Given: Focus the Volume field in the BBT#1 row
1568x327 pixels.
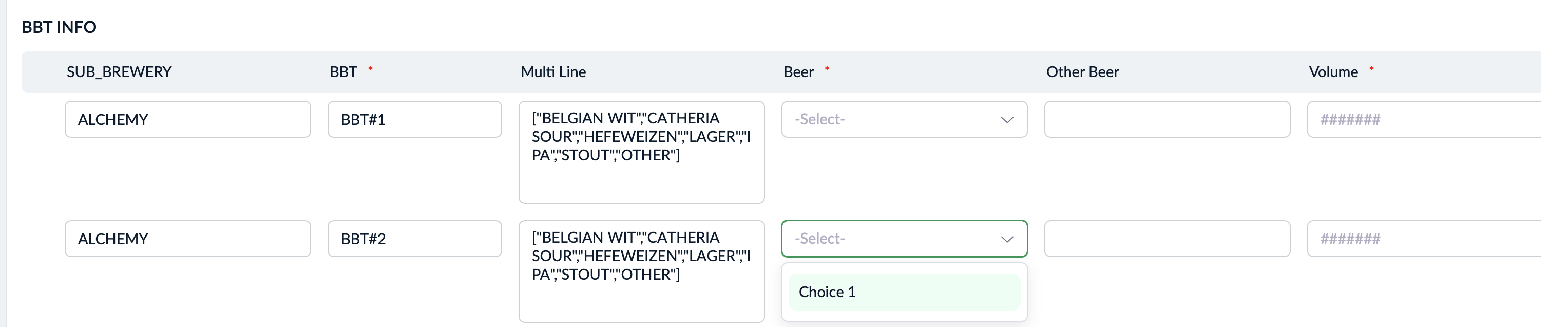Looking at the screenshot, I should tap(1423, 120).
